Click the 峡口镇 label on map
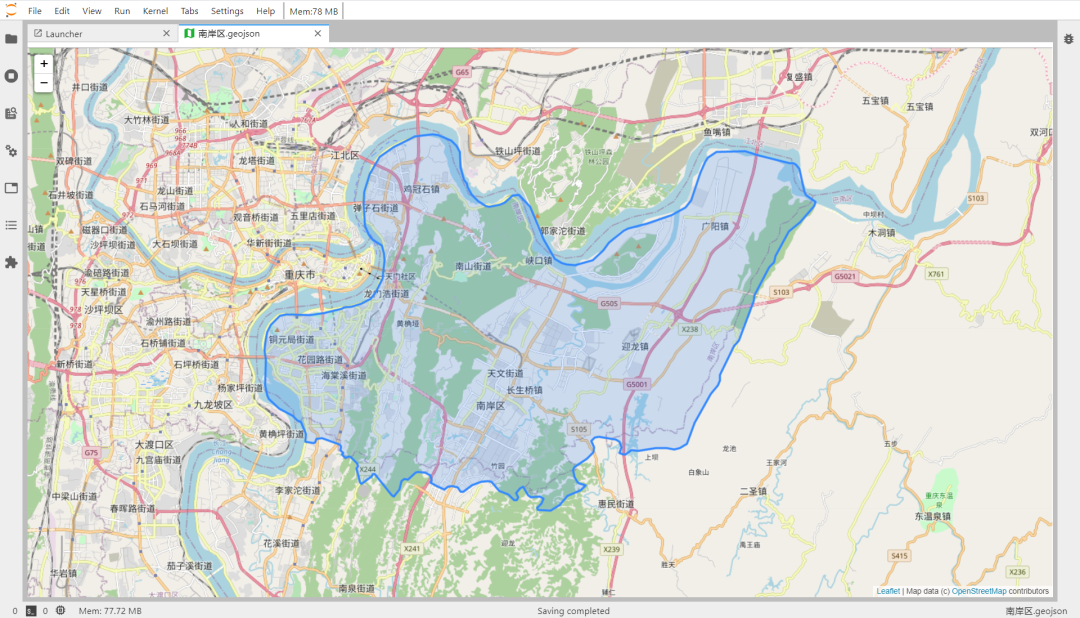This screenshot has height=618, width=1080. 539,260
